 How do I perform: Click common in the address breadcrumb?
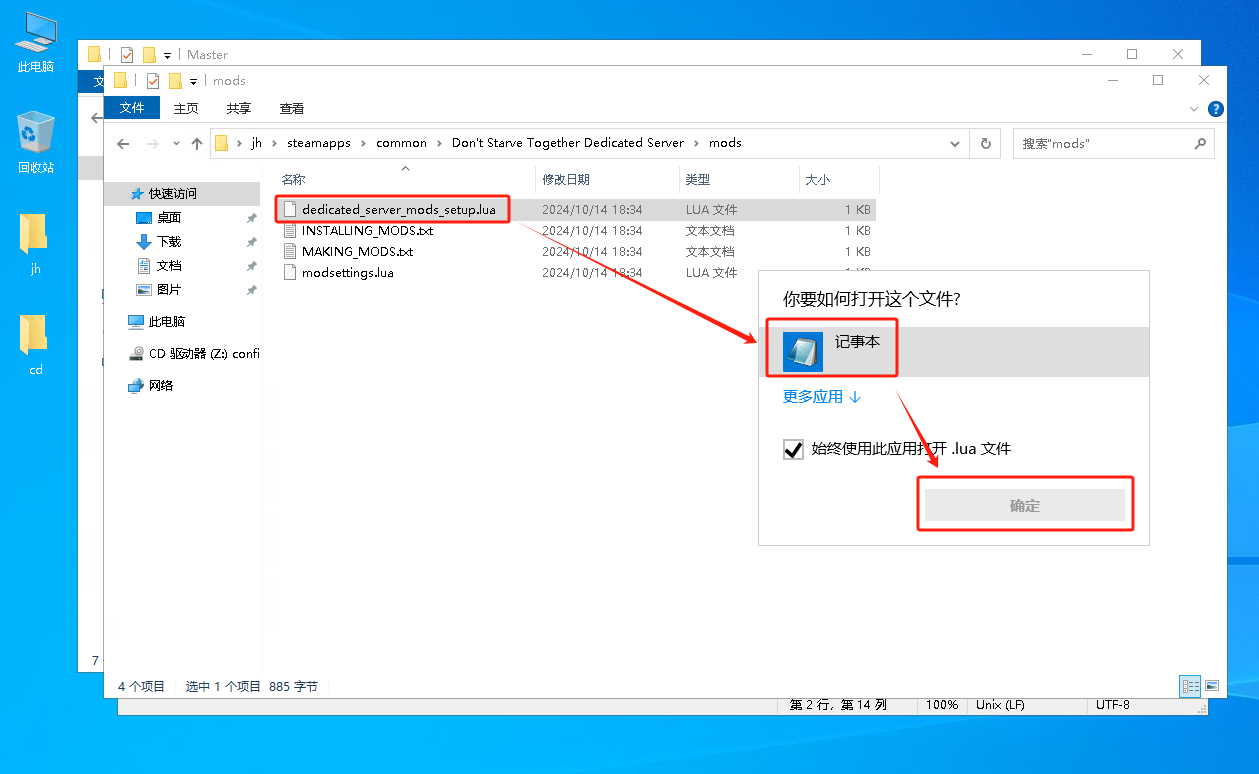(x=401, y=143)
